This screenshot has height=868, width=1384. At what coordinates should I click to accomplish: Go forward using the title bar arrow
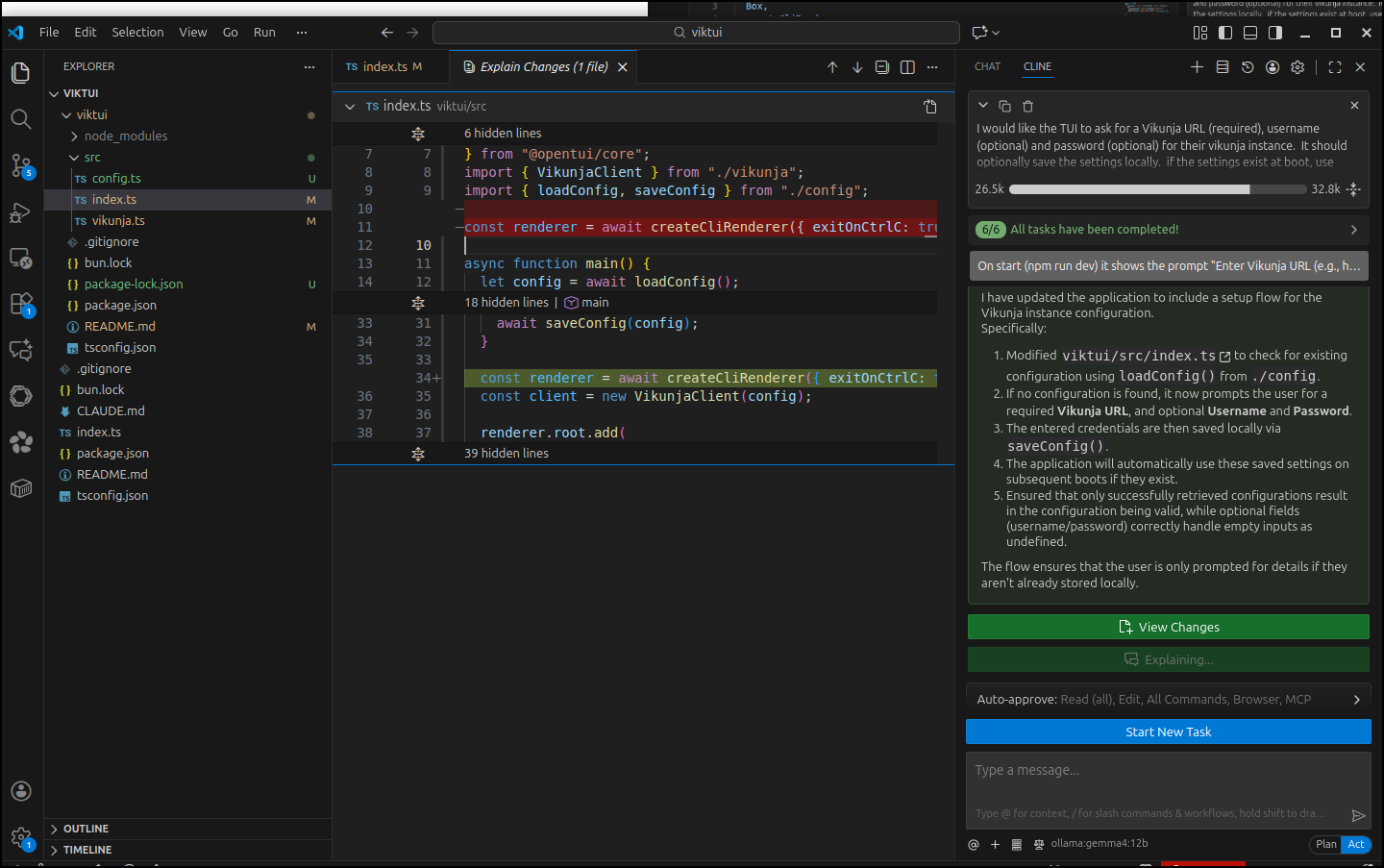point(412,32)
